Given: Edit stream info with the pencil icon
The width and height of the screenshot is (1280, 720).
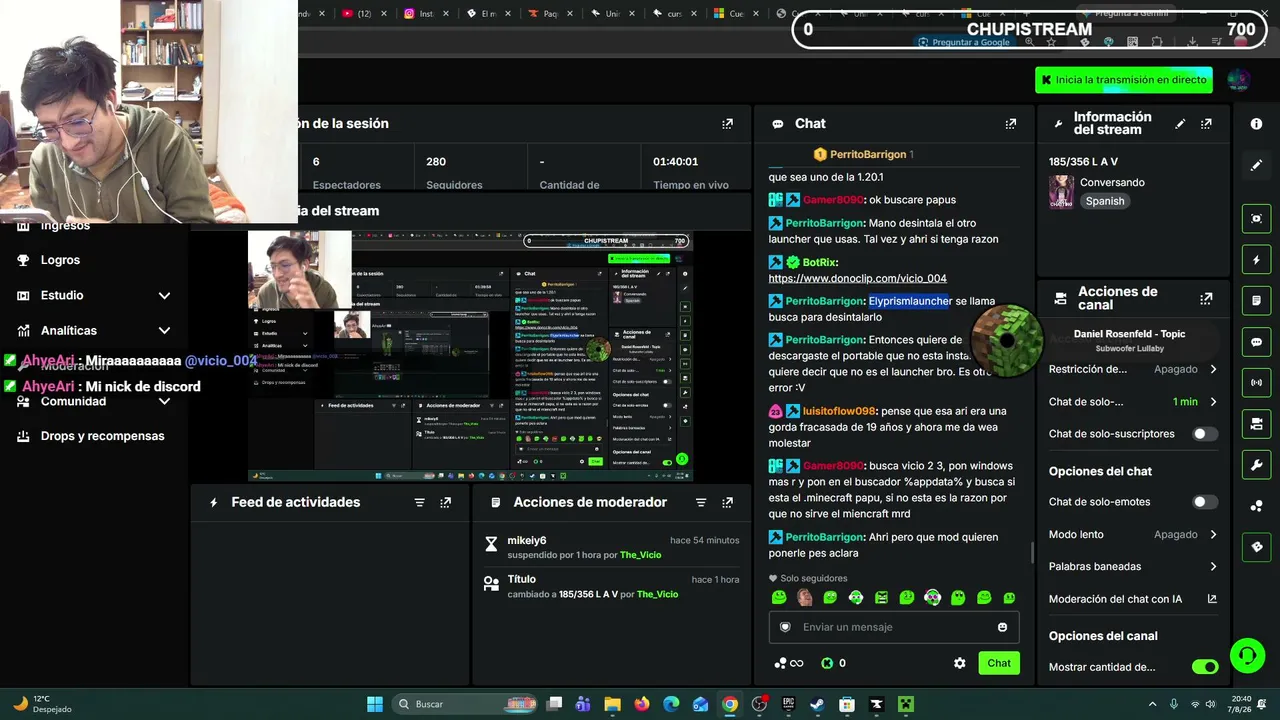Looking at the screenshot, I should (x=1180, y=124).
